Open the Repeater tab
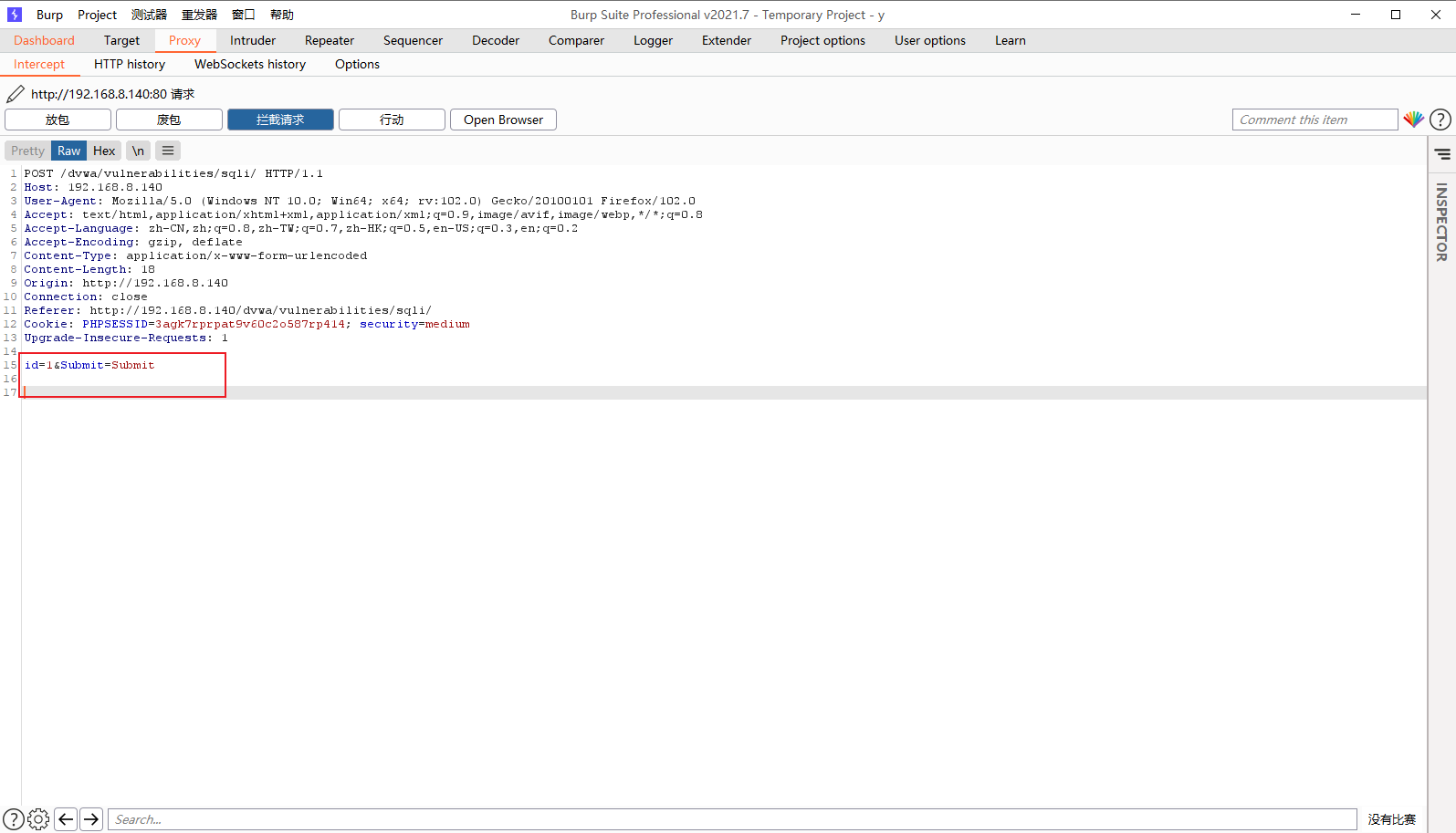1456x833 pixels. [330, 40]
